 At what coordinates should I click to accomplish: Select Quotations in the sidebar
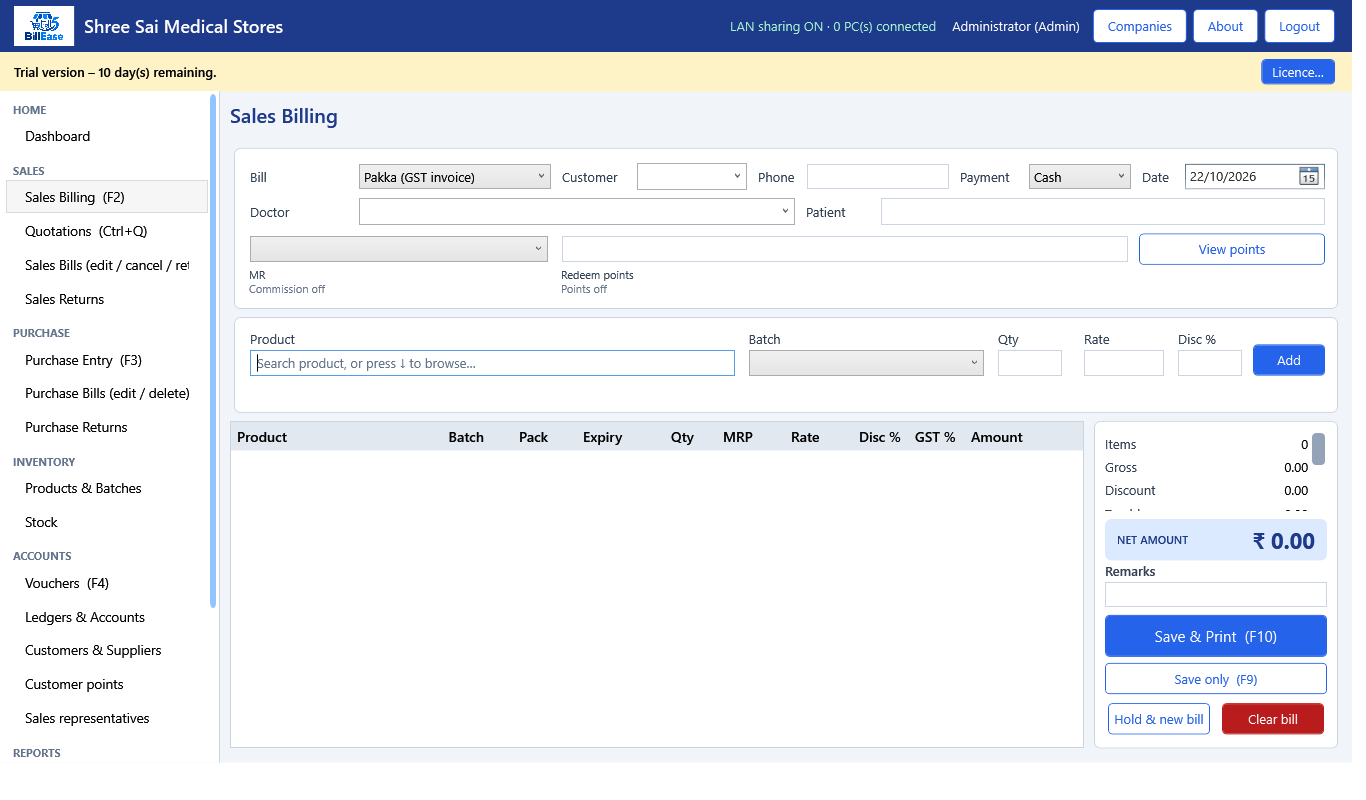[x=107, y=231]
